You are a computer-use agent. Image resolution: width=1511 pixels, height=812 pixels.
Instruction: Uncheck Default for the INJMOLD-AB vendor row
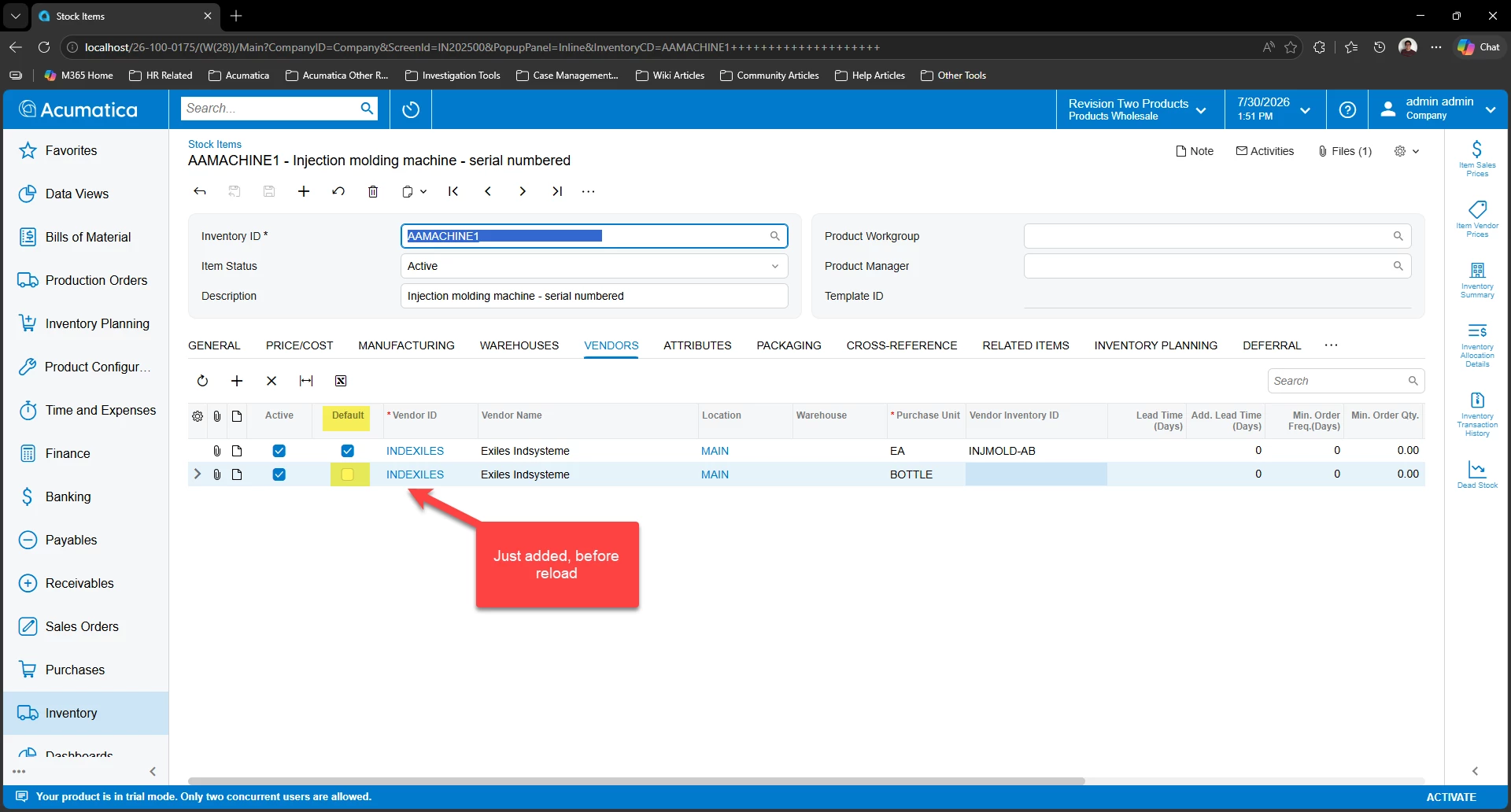(x=348, y=451)
